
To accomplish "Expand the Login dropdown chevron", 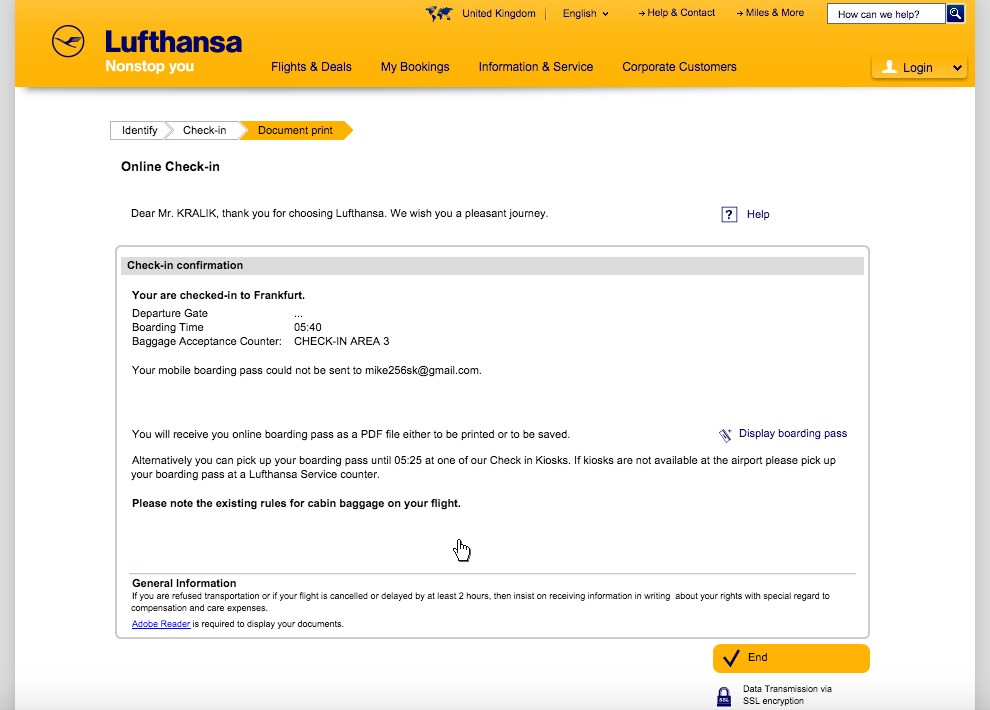I will click(957, 68).
